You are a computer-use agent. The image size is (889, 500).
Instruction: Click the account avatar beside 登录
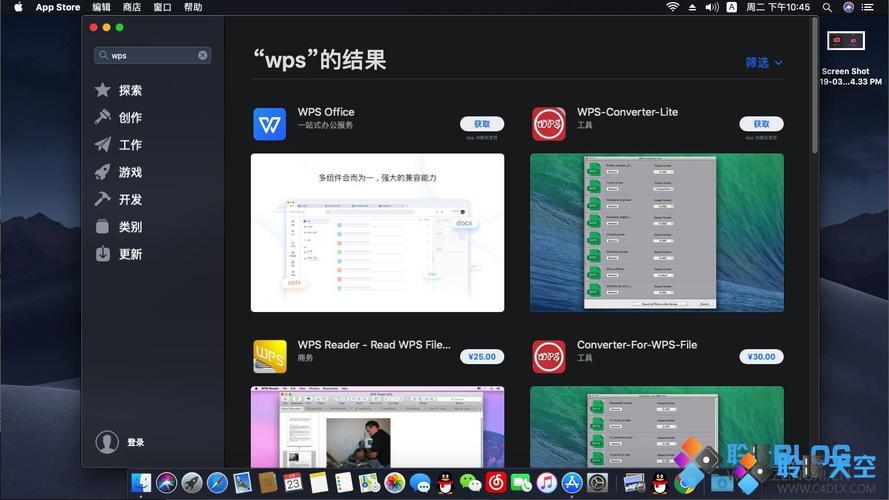107,442
